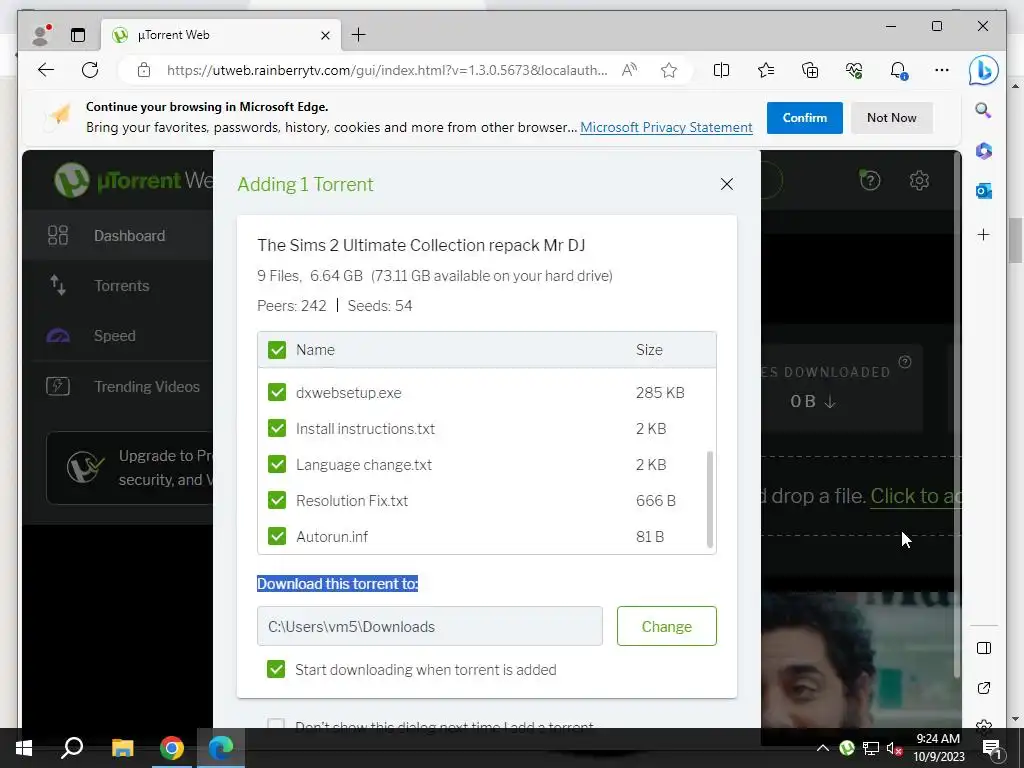Screen dimensions: 1024x768
Task: Open the notifications bell icon
Action: [x=899, y=70]
